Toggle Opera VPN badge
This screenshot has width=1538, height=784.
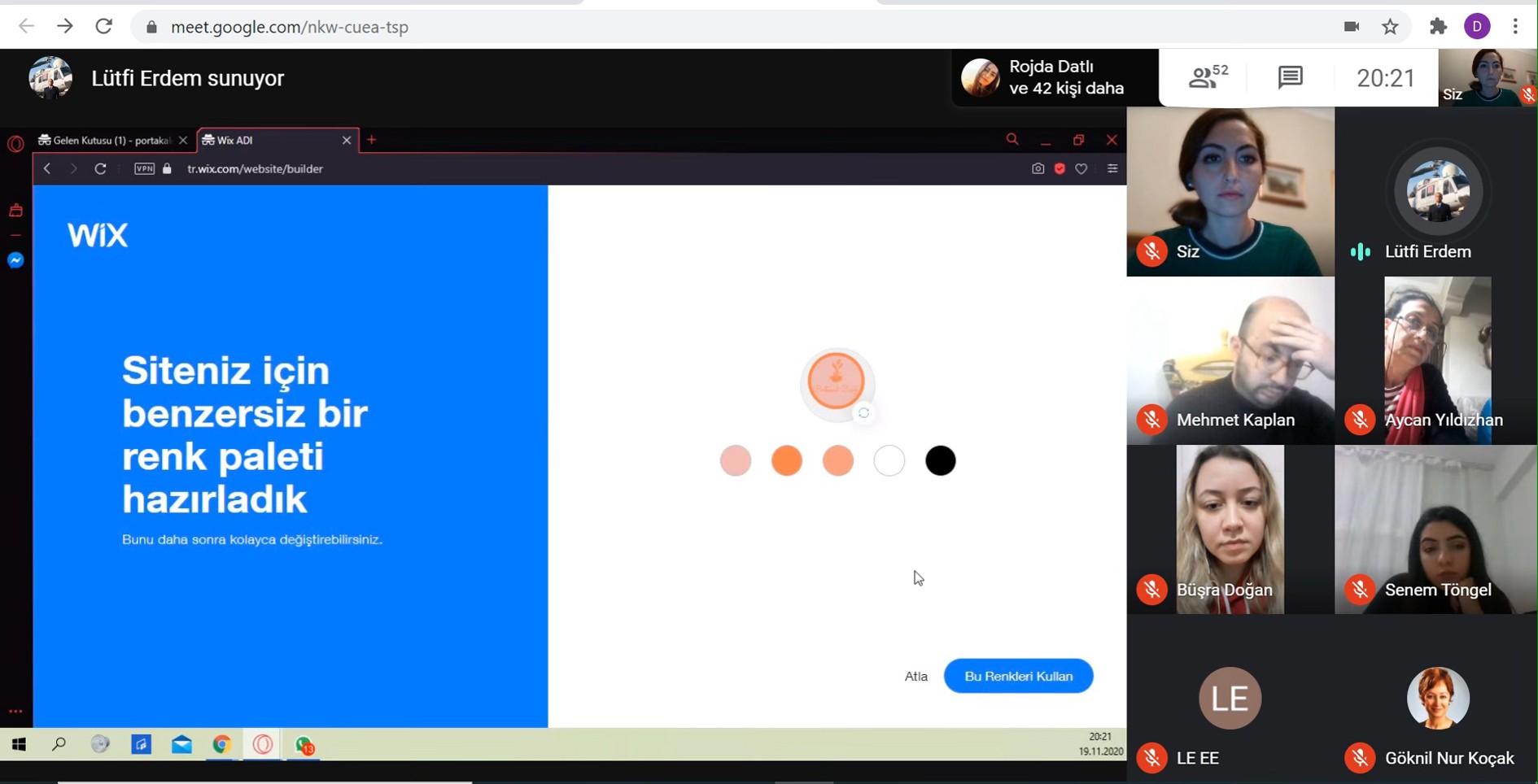click(144, 168)
